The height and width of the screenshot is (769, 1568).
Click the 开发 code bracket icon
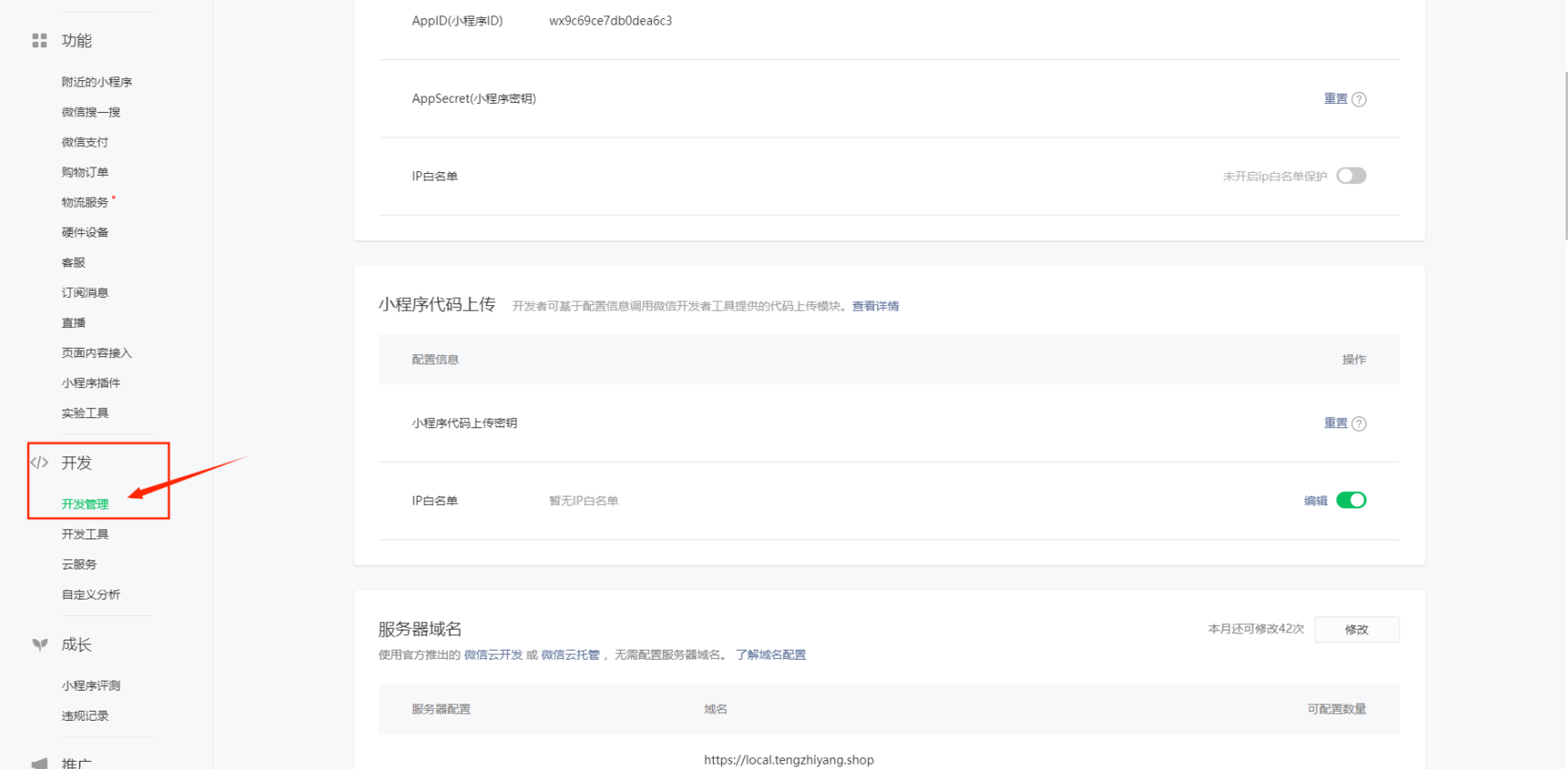pyautogui.click(x=39, y=463)
